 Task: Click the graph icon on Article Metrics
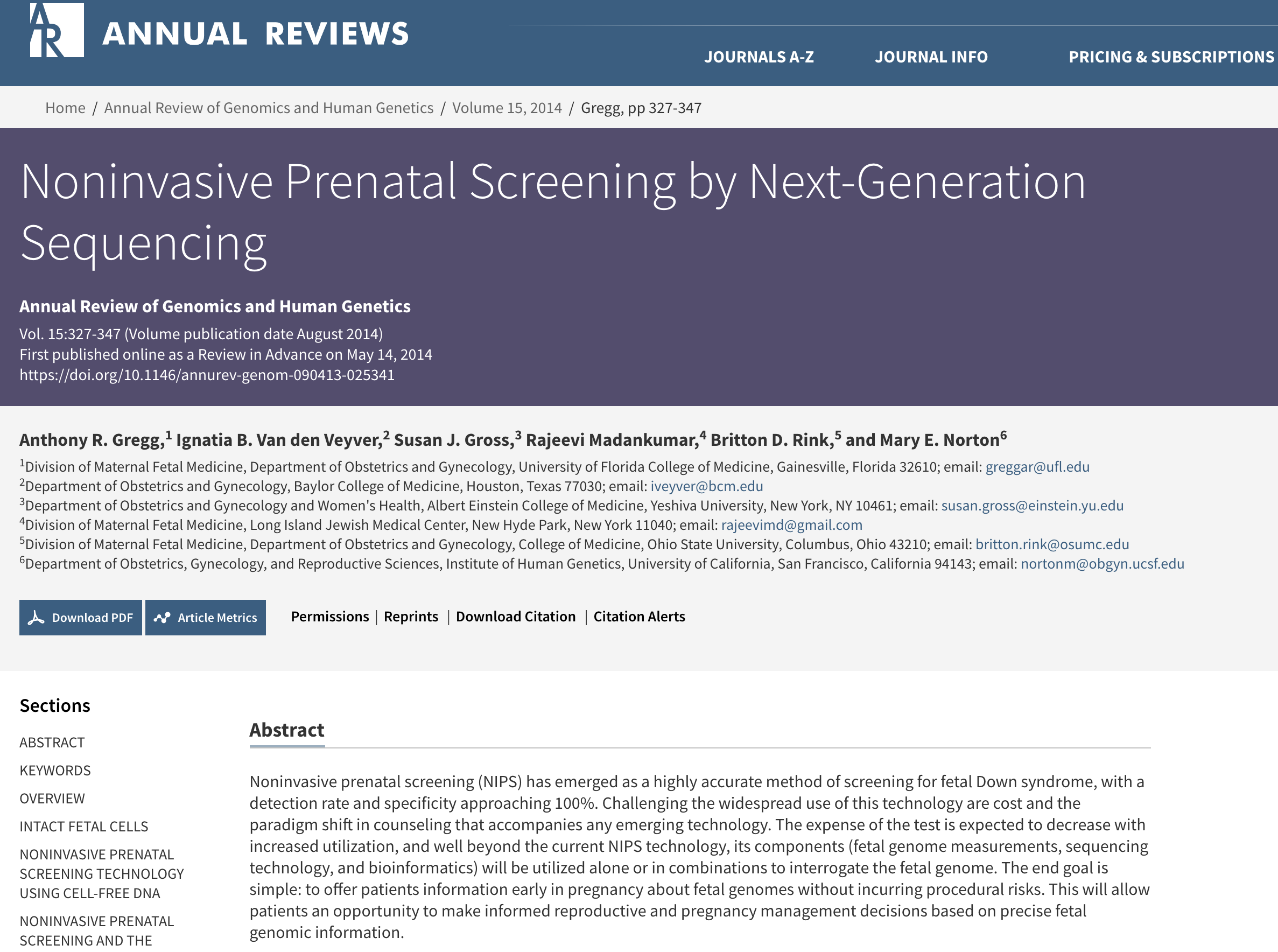click(162, 618)
